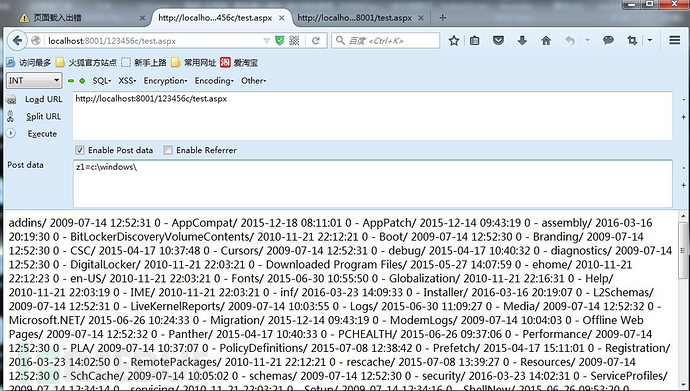
Task: Expand the Encoding dropdown menu
Action: 214,80
